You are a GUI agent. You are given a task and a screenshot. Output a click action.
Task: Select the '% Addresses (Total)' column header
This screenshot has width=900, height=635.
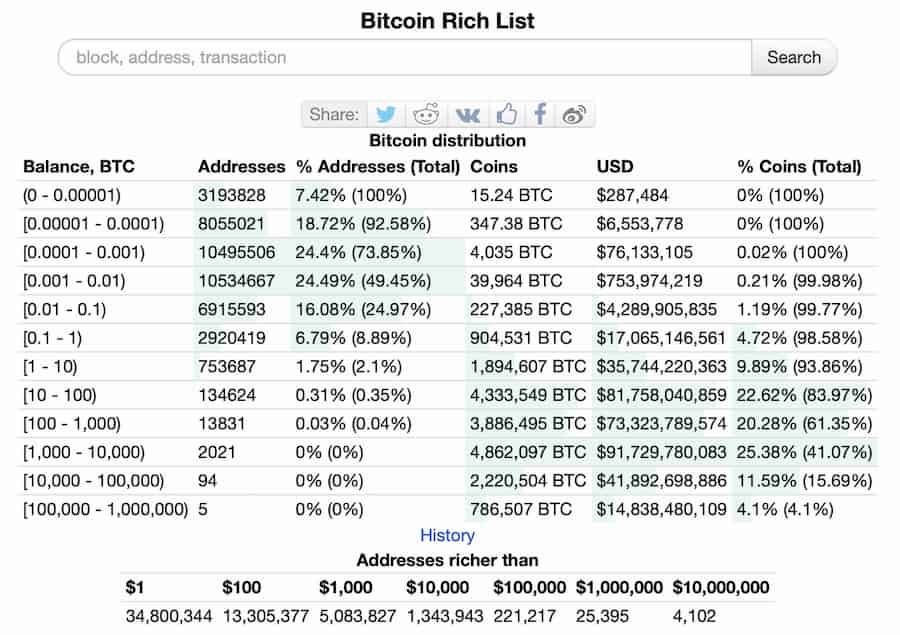(377, 167)
